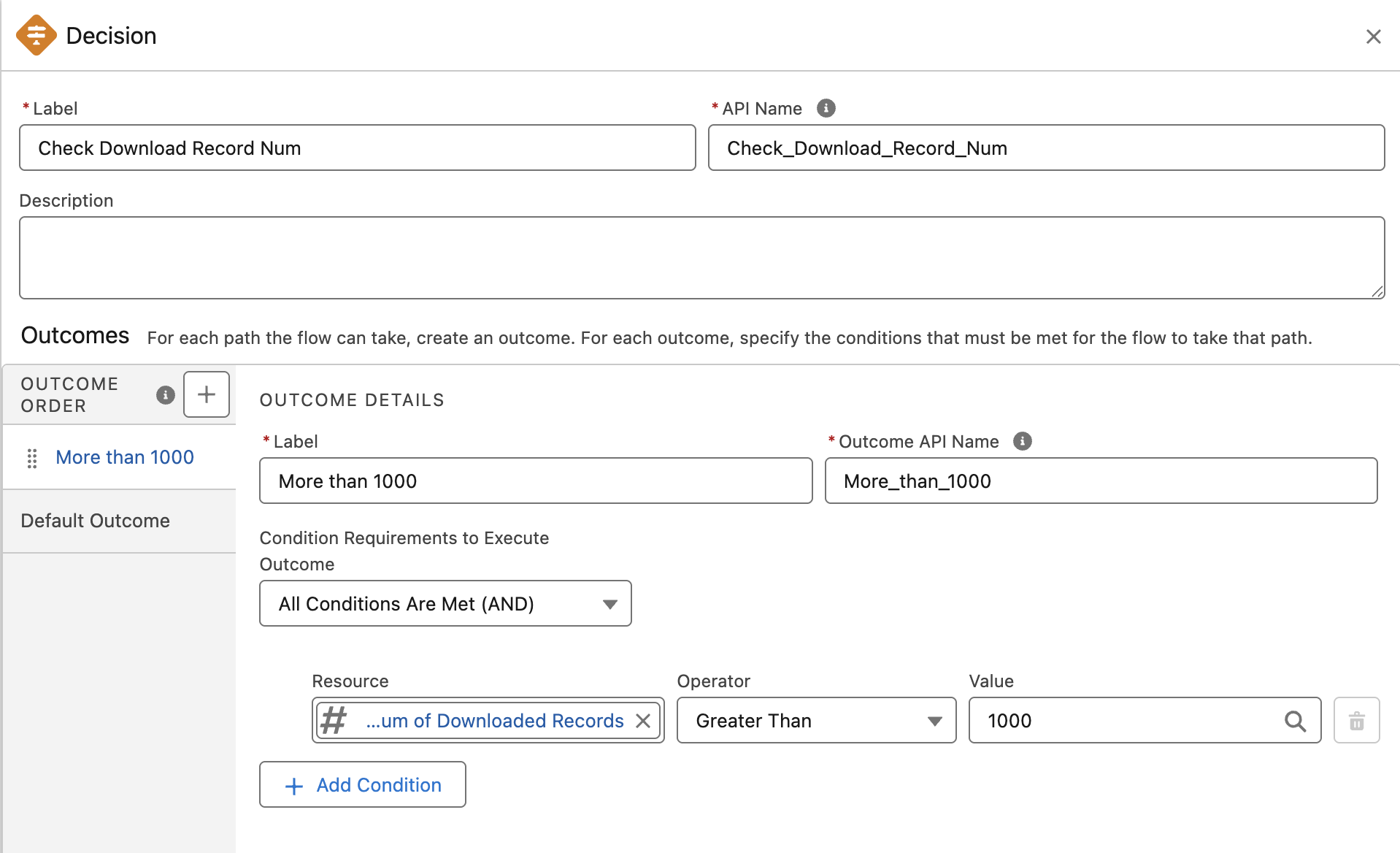Click the search icon in Value field

(x=1295, y=721)
